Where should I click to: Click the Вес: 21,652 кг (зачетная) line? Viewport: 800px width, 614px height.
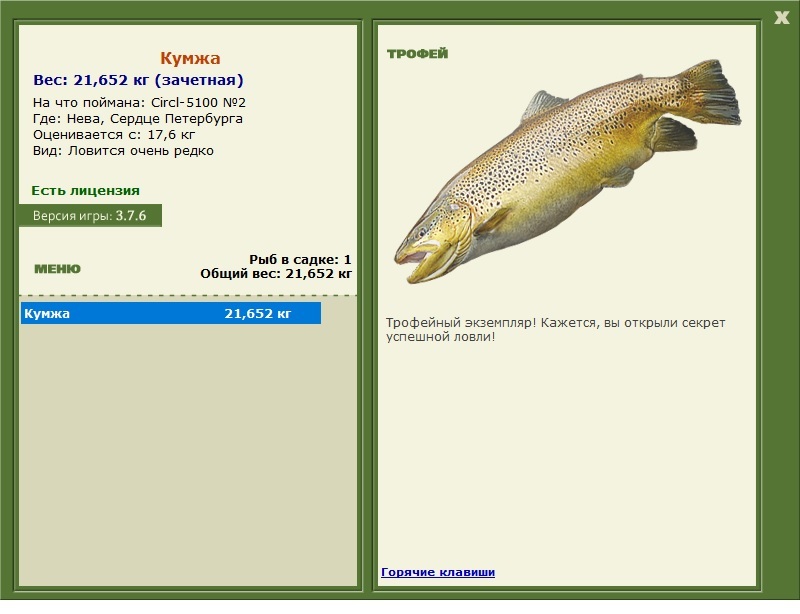click(138, 80)
